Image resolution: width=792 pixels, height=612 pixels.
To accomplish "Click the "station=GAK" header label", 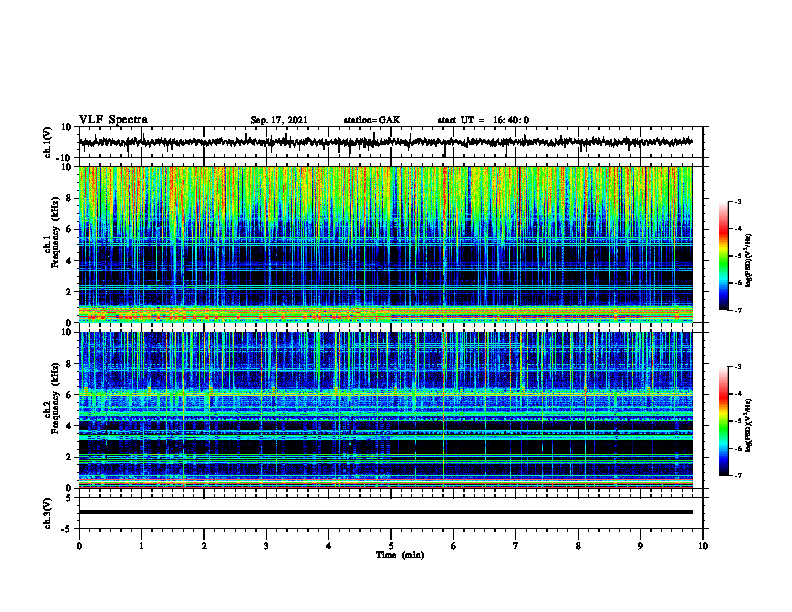I will [372, 120].
